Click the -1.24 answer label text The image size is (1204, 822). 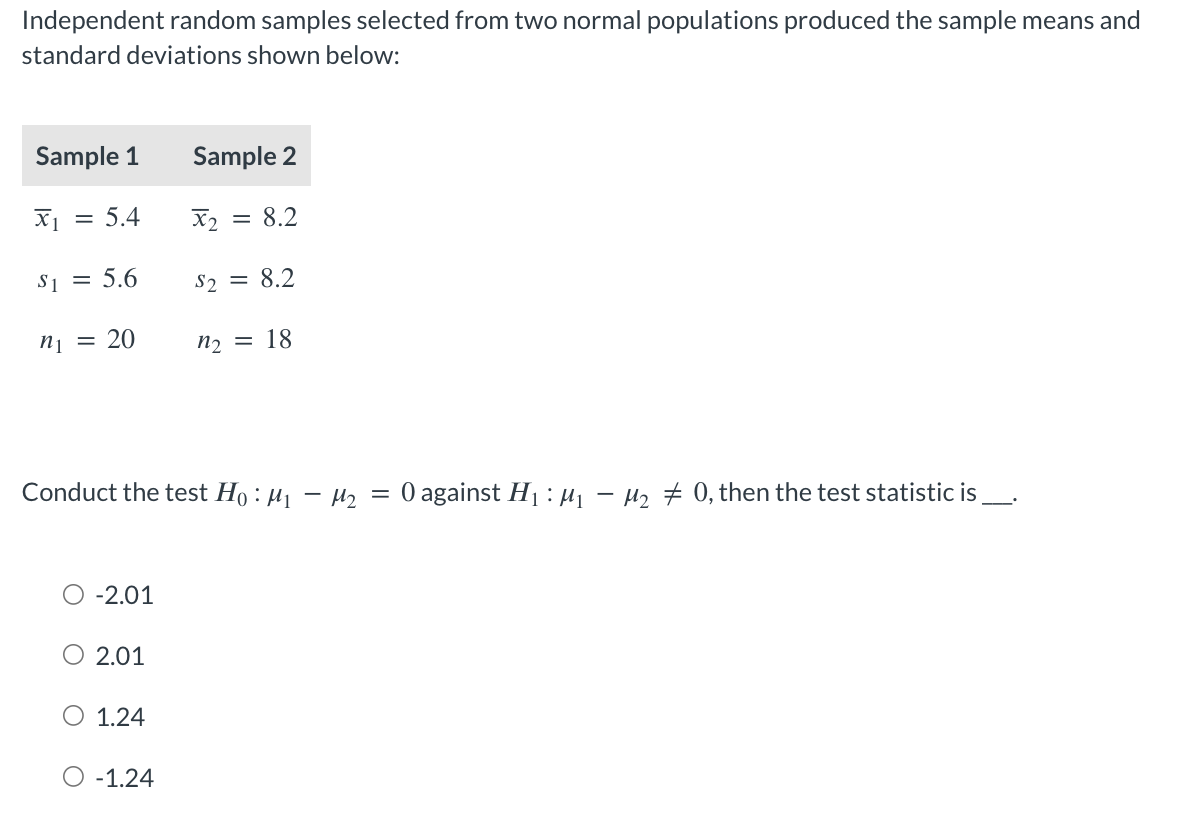[123, 778]
